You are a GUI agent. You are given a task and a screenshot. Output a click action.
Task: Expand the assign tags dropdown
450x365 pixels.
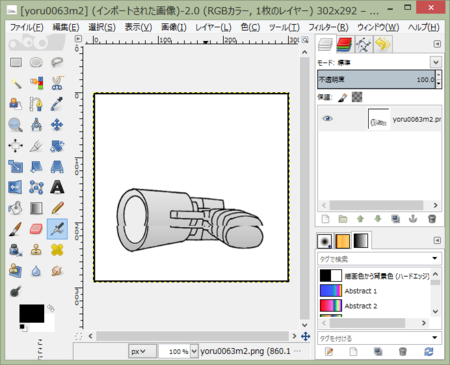434,338
